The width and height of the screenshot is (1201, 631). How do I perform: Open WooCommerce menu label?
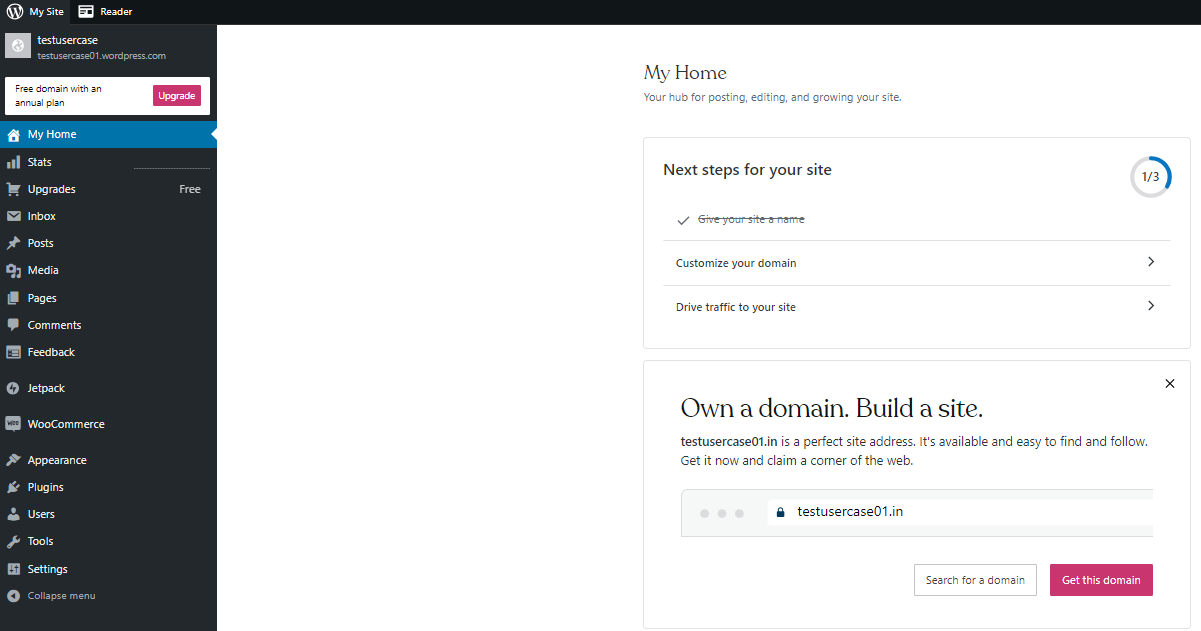[66, 424]
